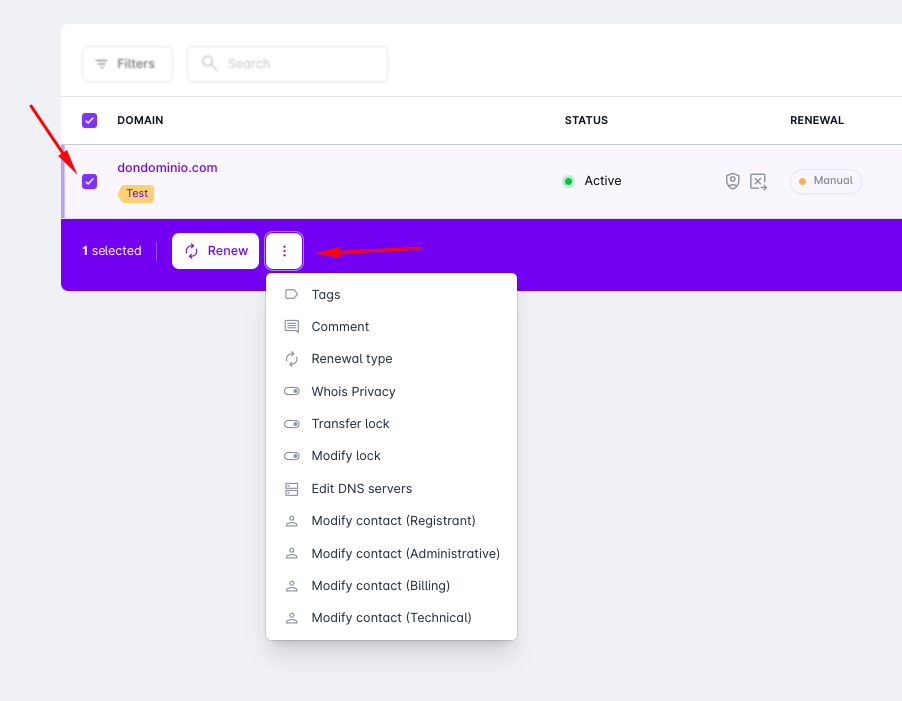Uncheck the dondominio.com row checkbox

point(90,181)
